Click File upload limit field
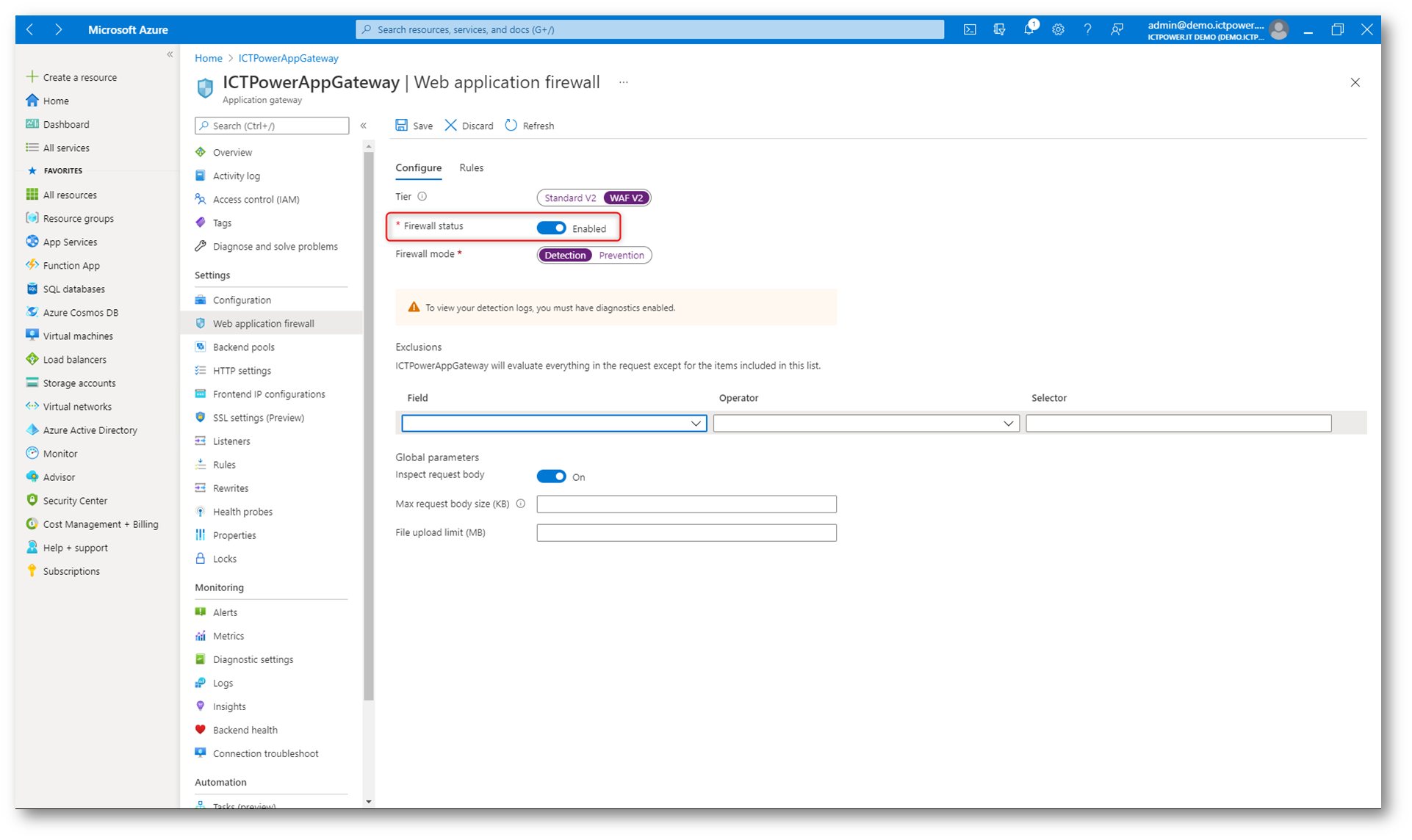 coord(687,533)
